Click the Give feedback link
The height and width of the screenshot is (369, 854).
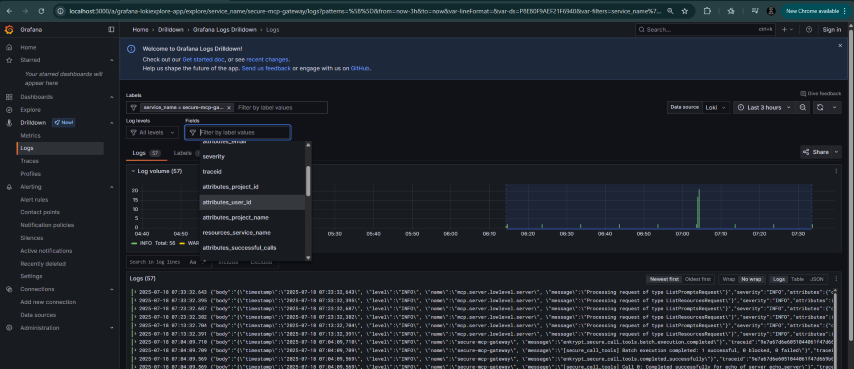pyautogui.click(x=820, y=94)
